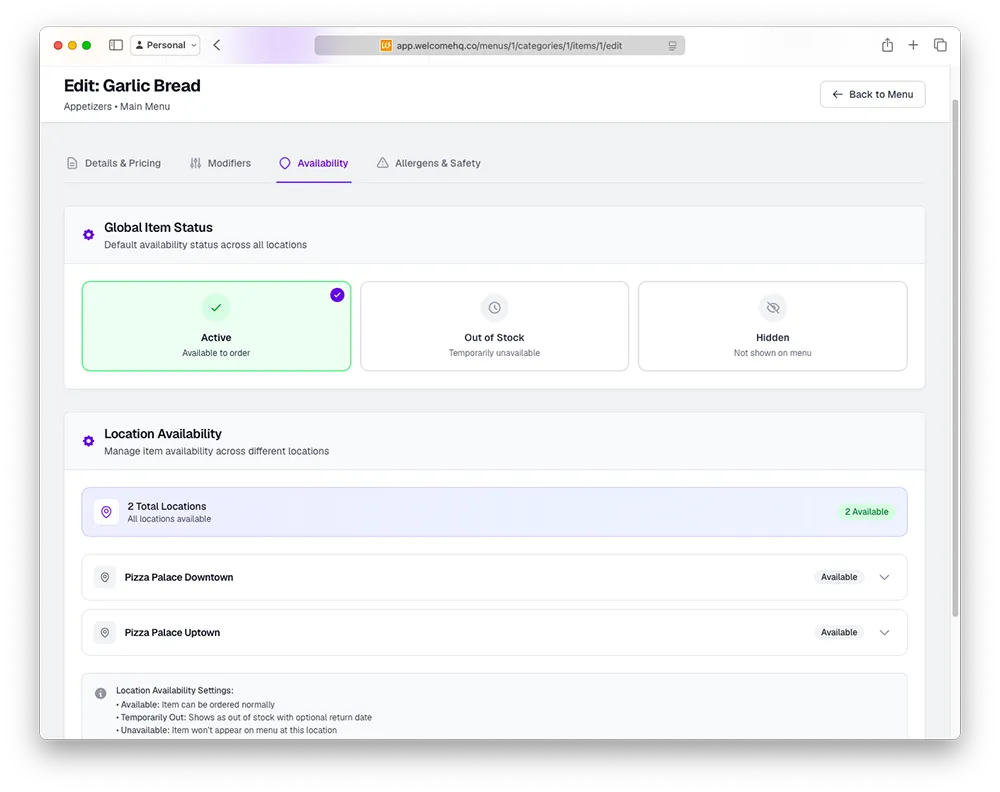Viewport: 1000px width, 792px height.
Task: Open the Allergens & Safety tab
Action: point(428,163)
